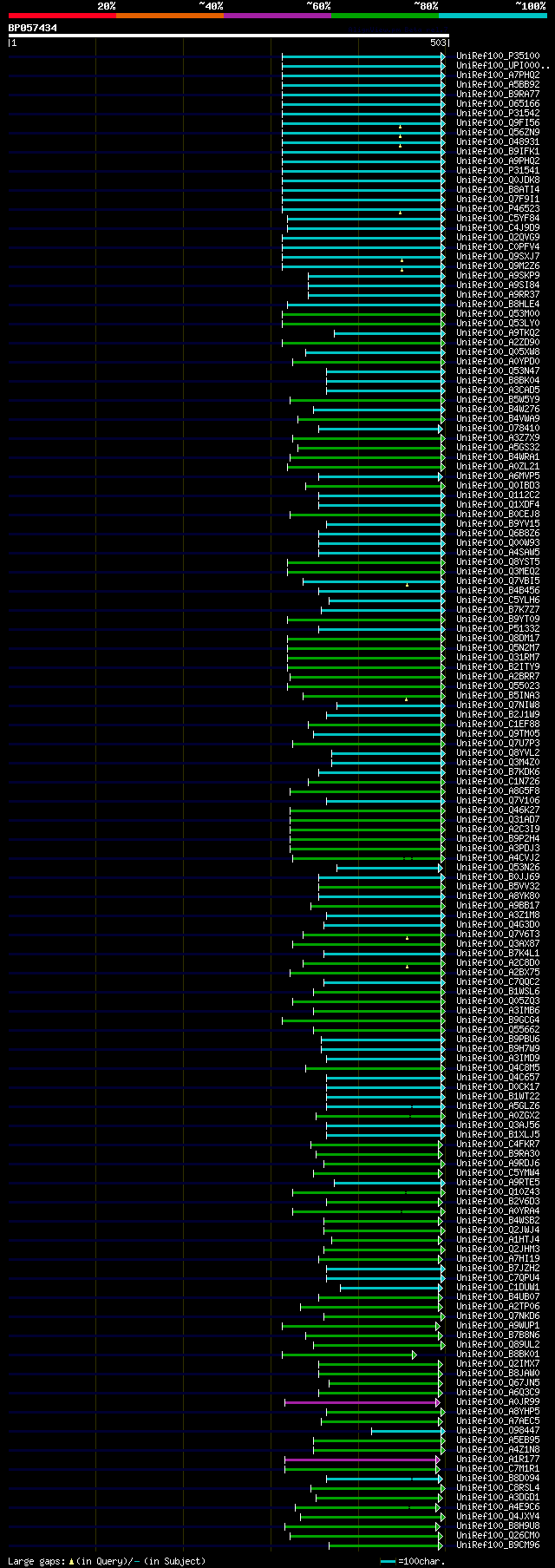Open hit UniRef100_B5INA3
Screen dimensions: 555x1568
[x=498, y=696]
